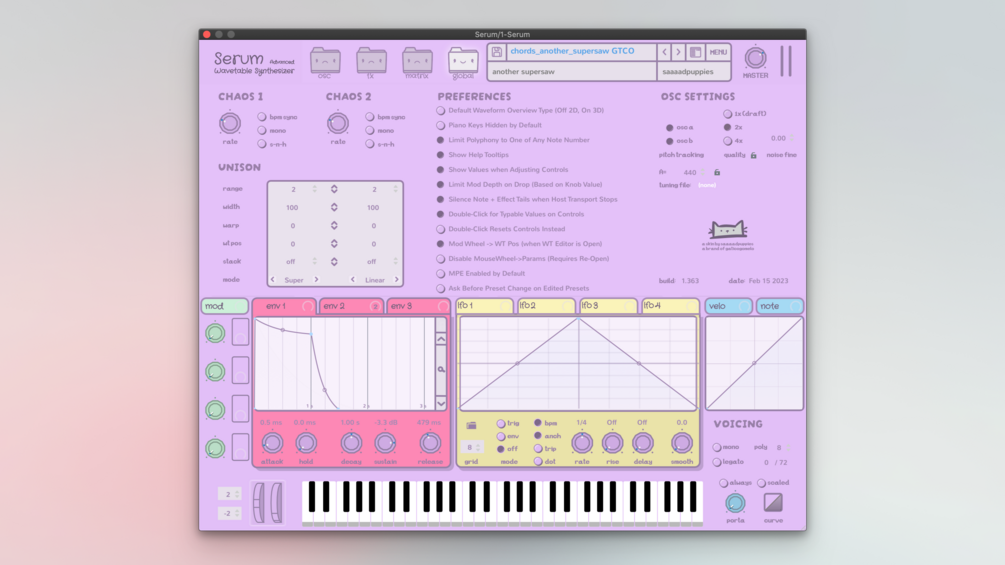Toggle Piano Keys Hidden by Default
The image size is (1005, 565).
[440, 126]
